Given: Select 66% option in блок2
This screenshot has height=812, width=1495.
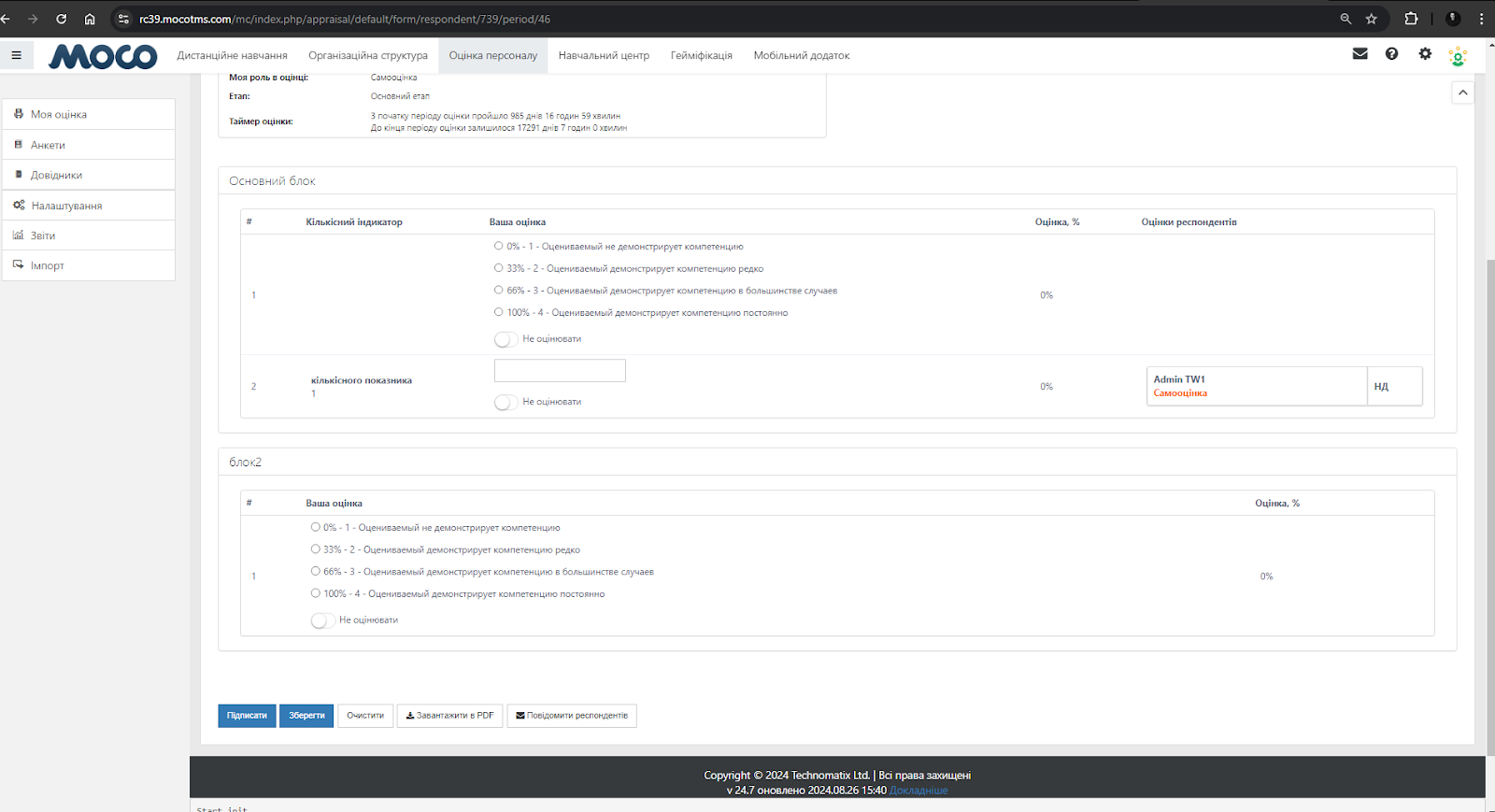Looking at the screenshot, I should click(x=316, y=571).
